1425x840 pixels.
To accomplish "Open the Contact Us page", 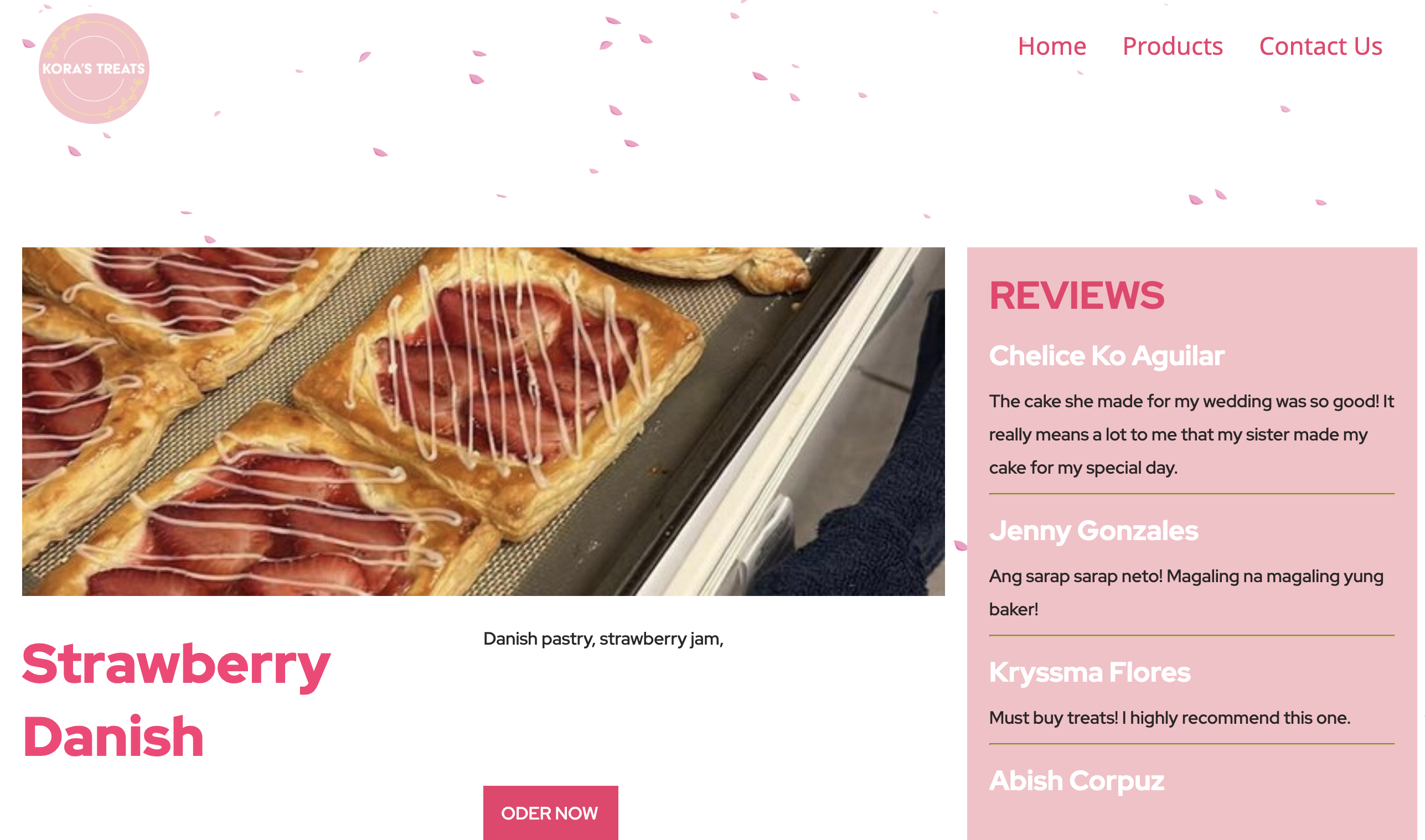I will 1320,46.
